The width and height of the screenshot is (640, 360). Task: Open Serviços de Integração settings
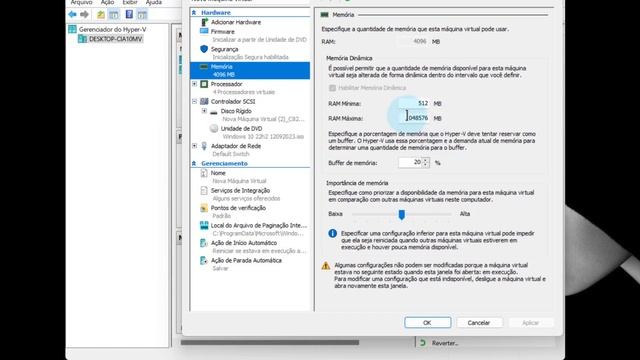[240, 191]
